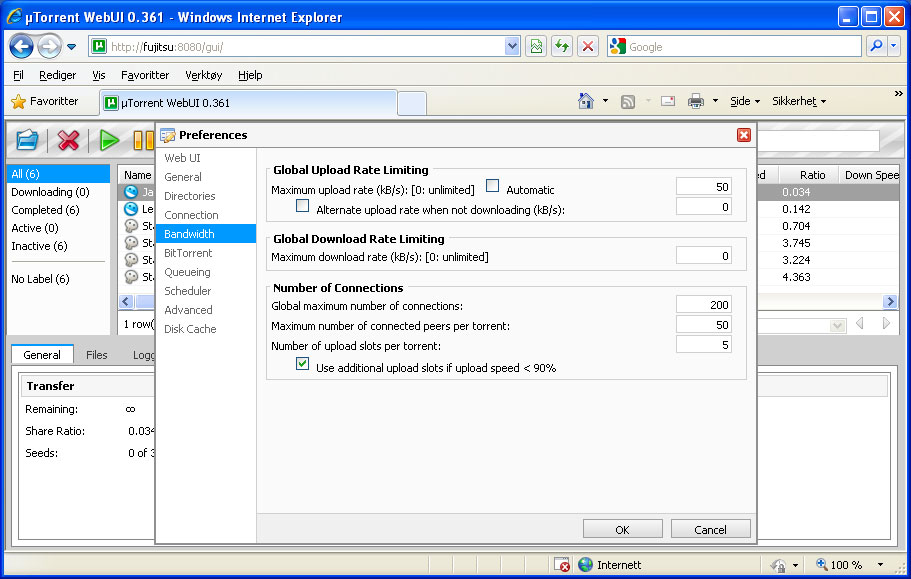Open the Hjelp menu
This screenshot has width=911, height=579.
tap(250, 75)
